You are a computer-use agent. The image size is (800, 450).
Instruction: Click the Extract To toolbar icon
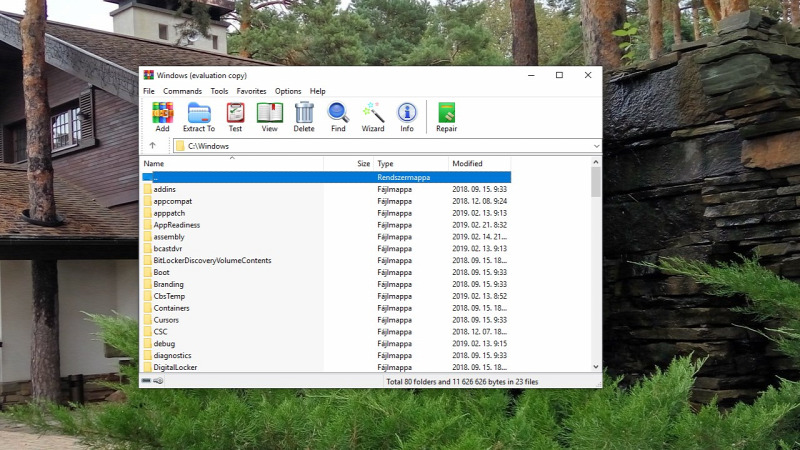(x=199, y=116)
